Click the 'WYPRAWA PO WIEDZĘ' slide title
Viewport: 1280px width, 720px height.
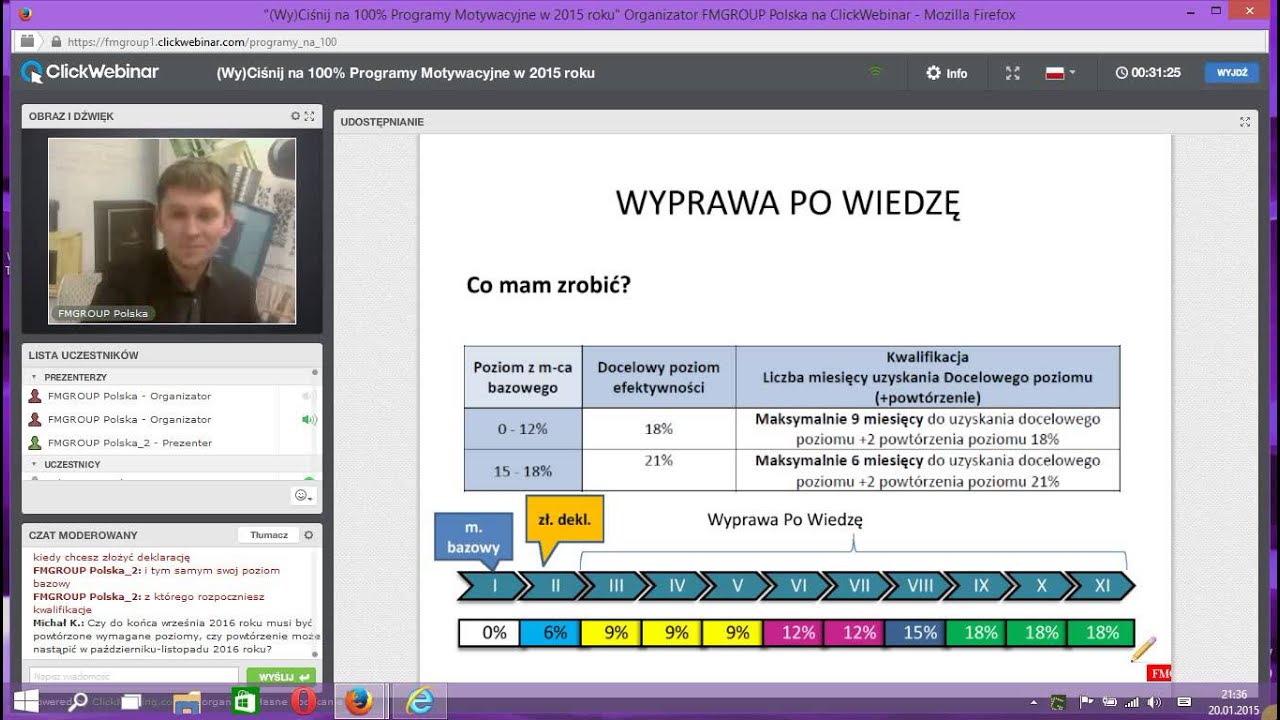[x=788, y=203]
